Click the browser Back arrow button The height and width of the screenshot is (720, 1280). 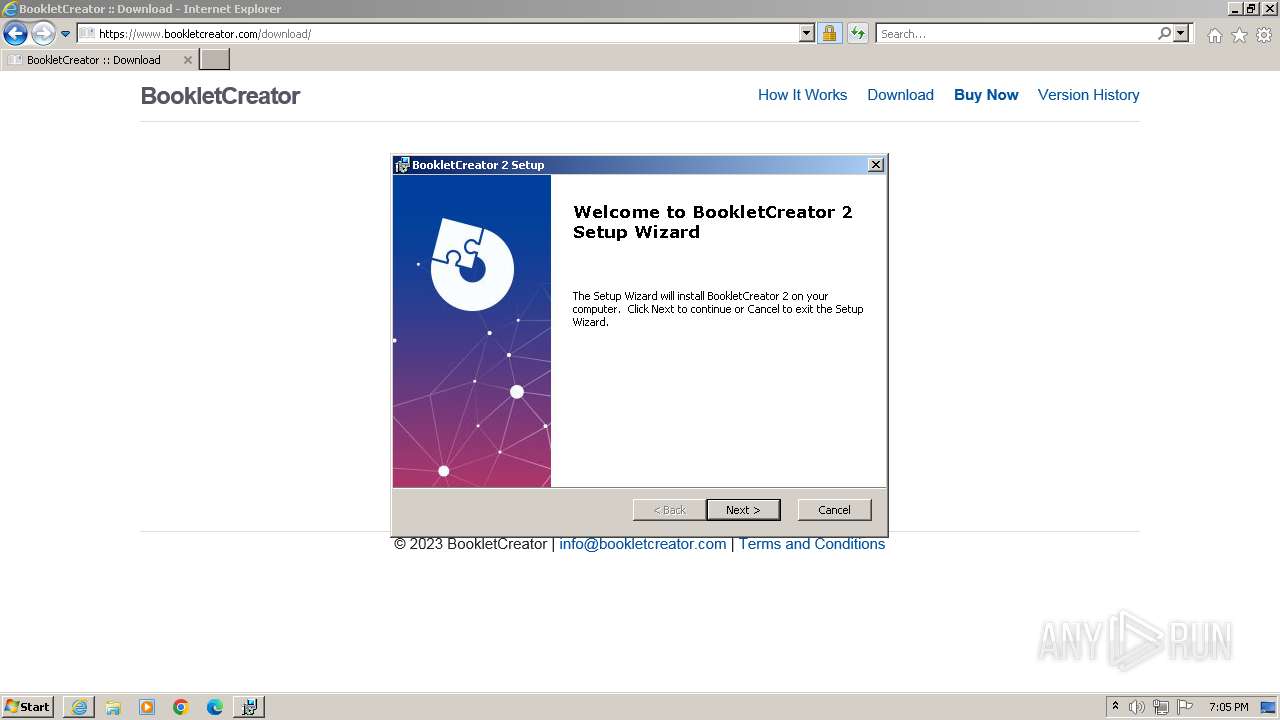[15, 34]
